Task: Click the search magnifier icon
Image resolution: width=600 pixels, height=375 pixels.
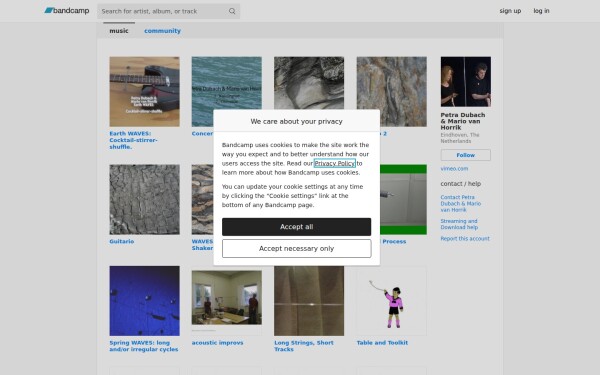Action: [232, 11]
